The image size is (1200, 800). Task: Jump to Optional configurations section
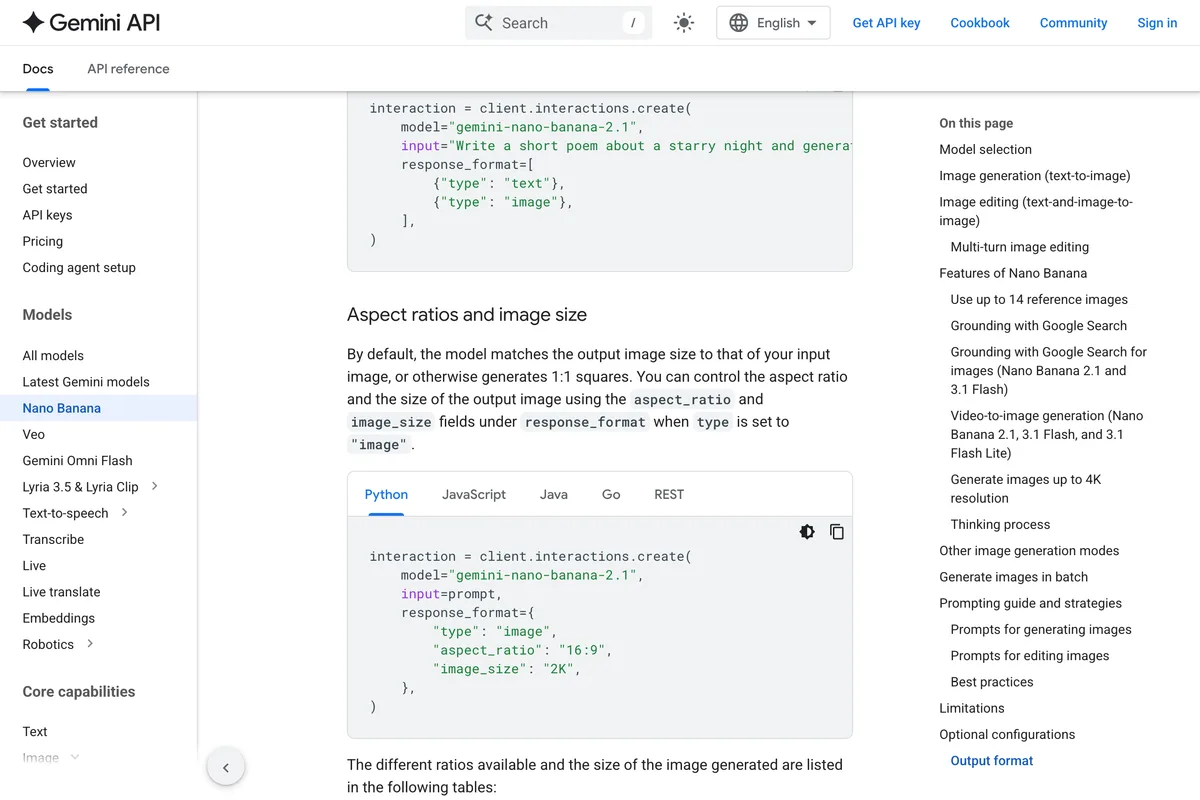(x=1007, y=734)
